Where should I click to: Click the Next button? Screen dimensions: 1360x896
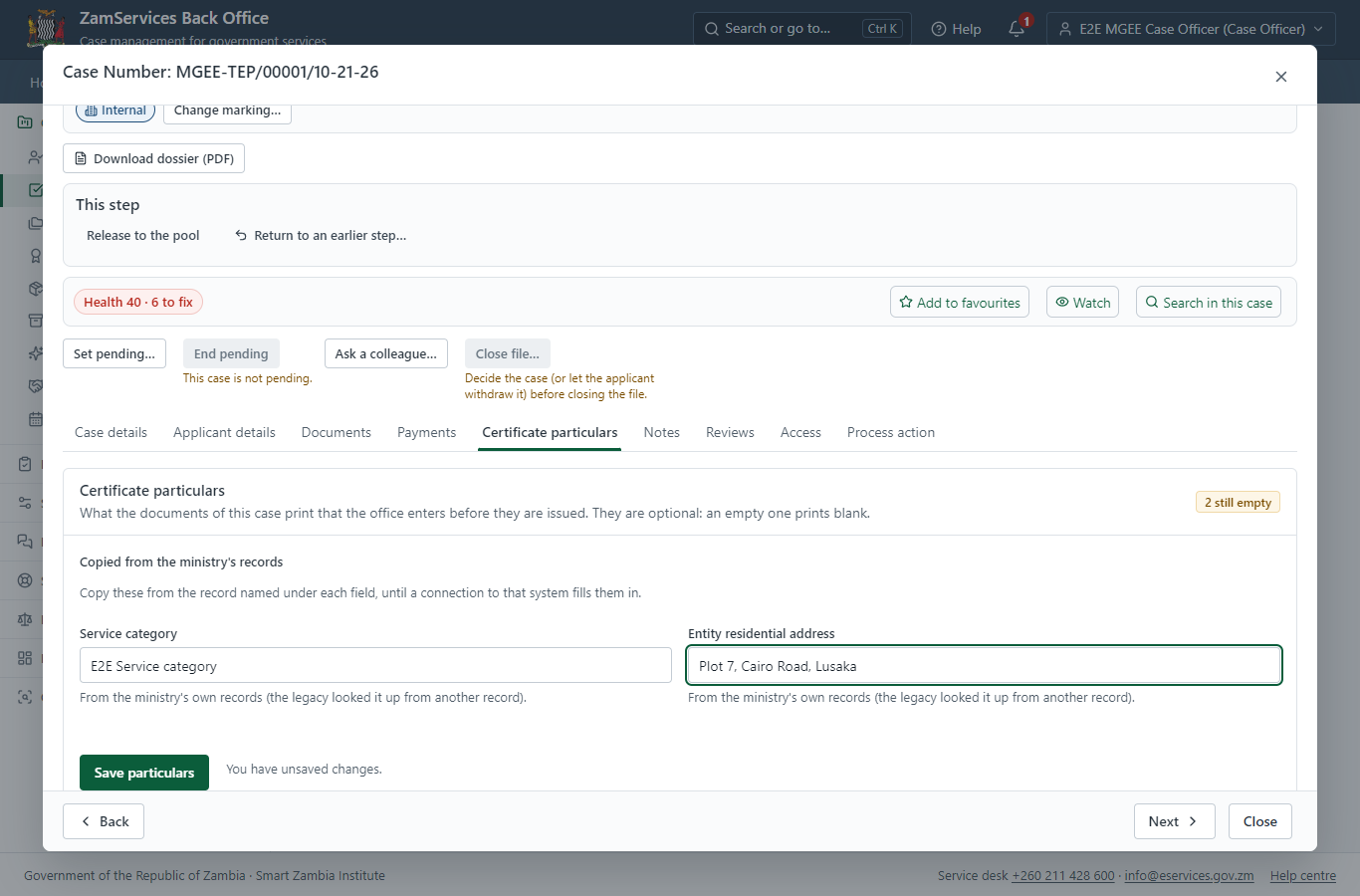pos(1175,821)
